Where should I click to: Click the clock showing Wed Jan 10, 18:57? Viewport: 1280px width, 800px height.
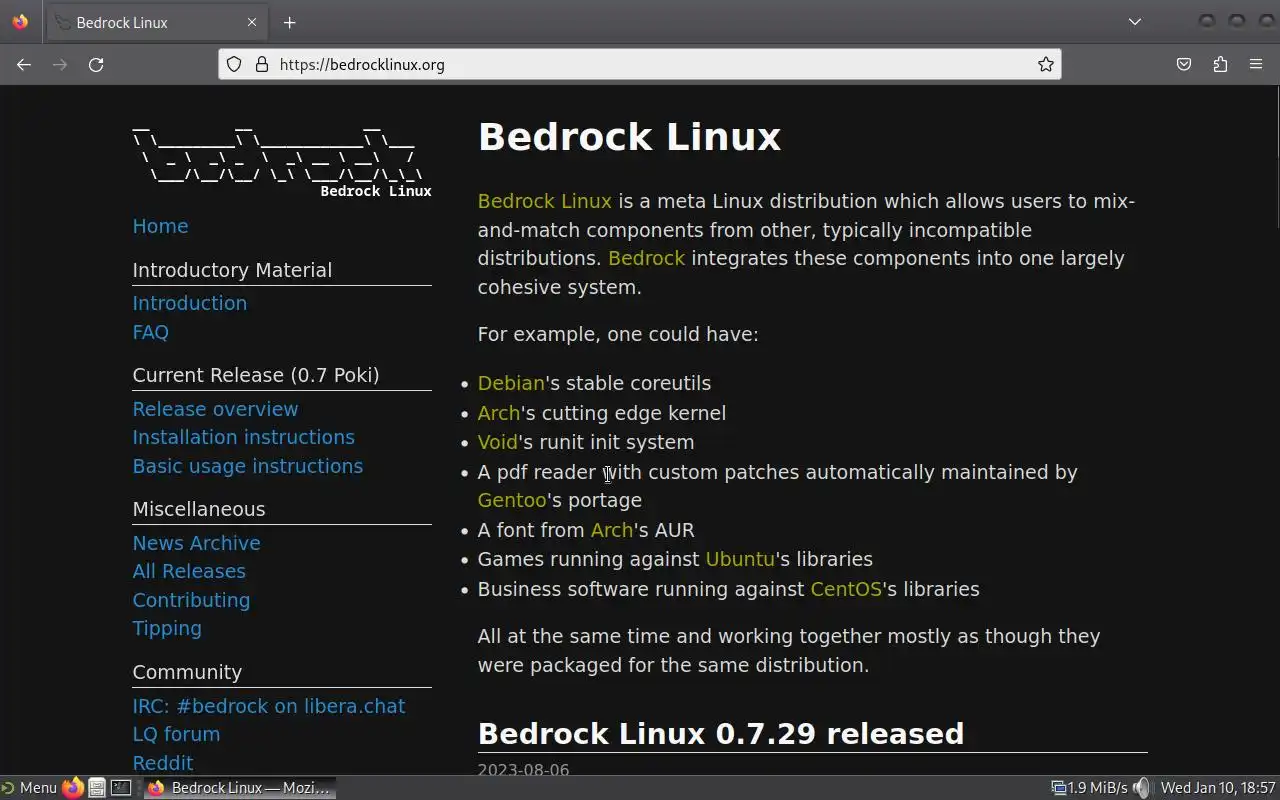point(1218,788)
